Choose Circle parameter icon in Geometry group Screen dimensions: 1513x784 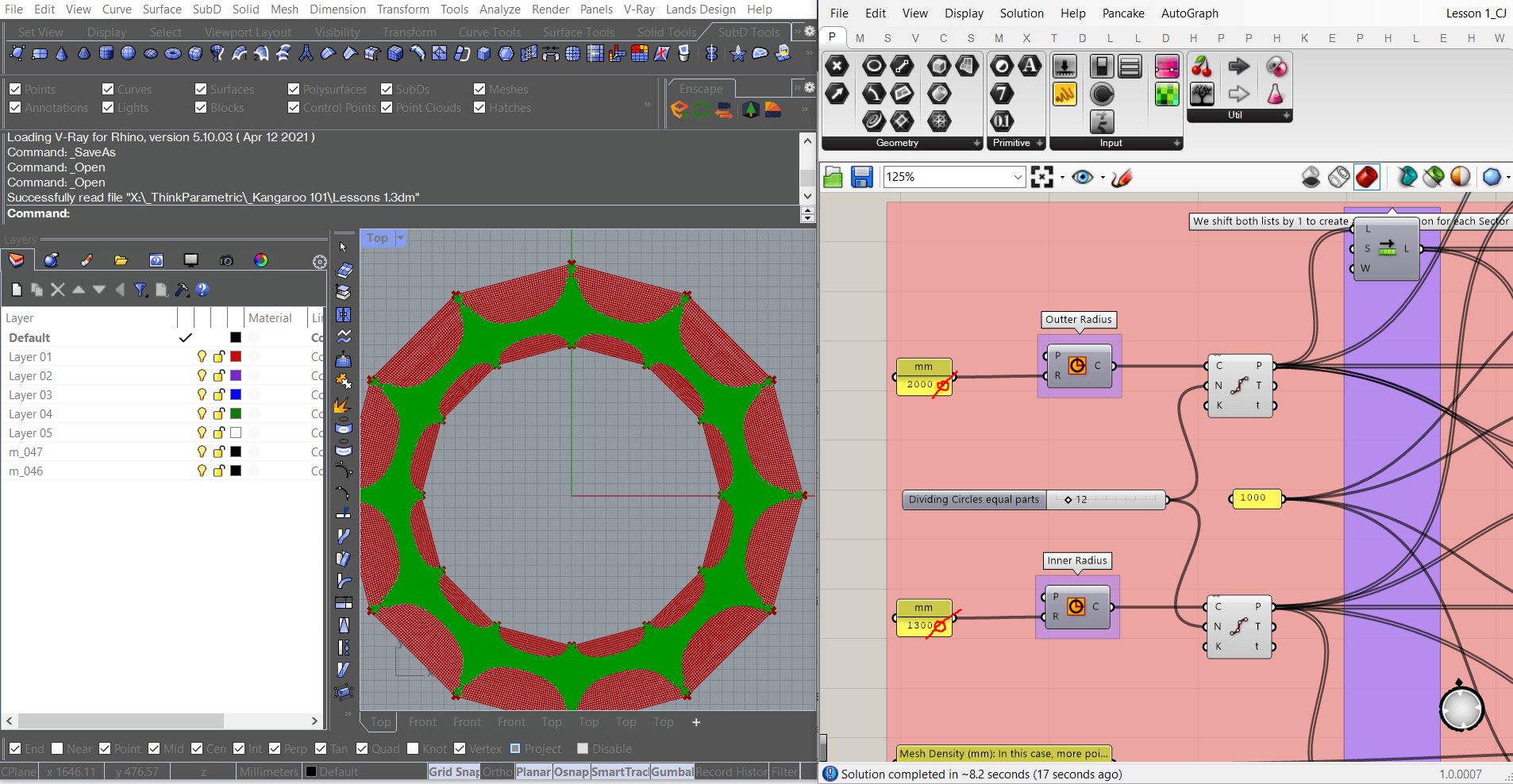[x=874, y=67]
